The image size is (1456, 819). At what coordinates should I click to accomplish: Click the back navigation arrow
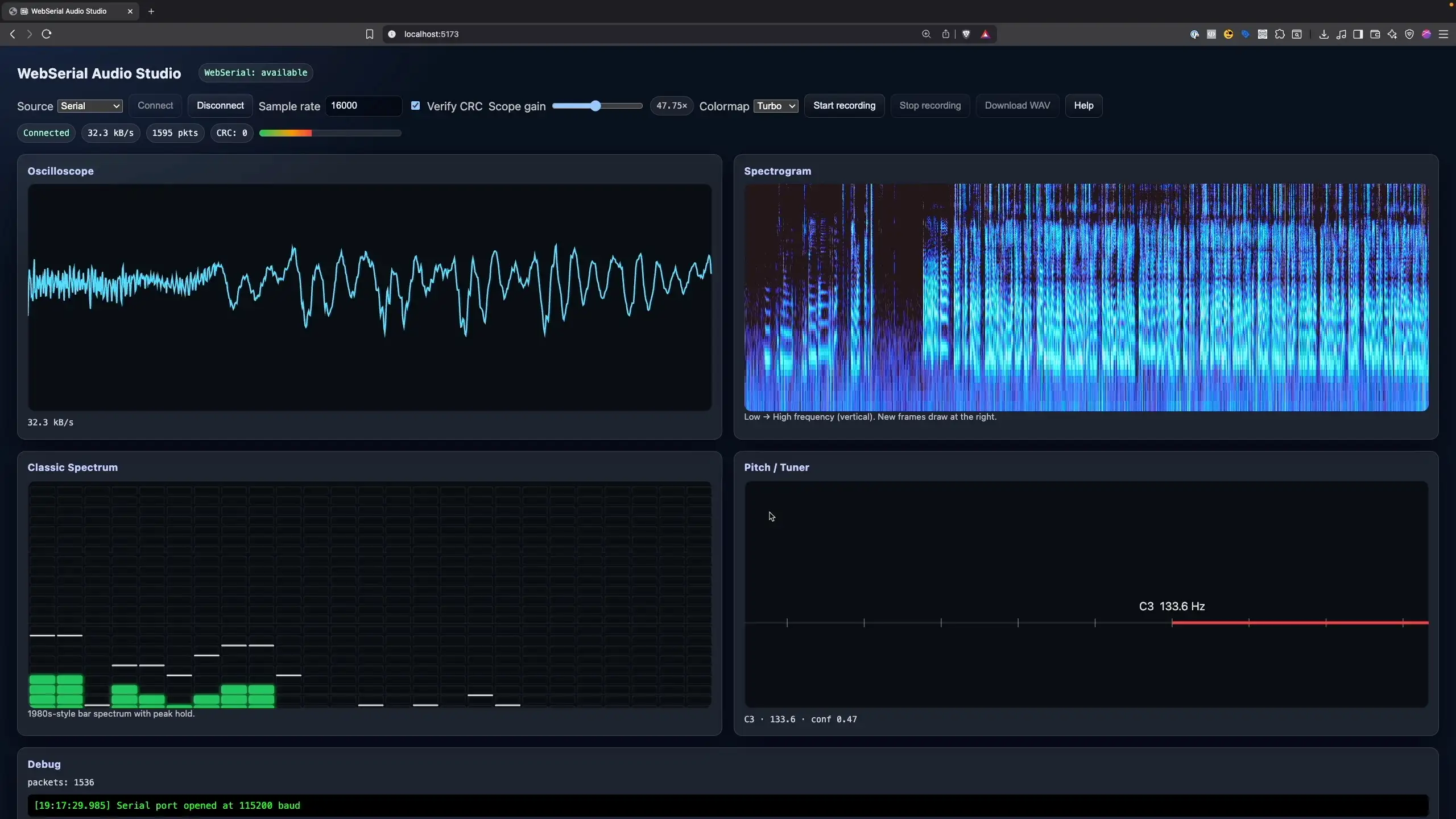[12, 34]
